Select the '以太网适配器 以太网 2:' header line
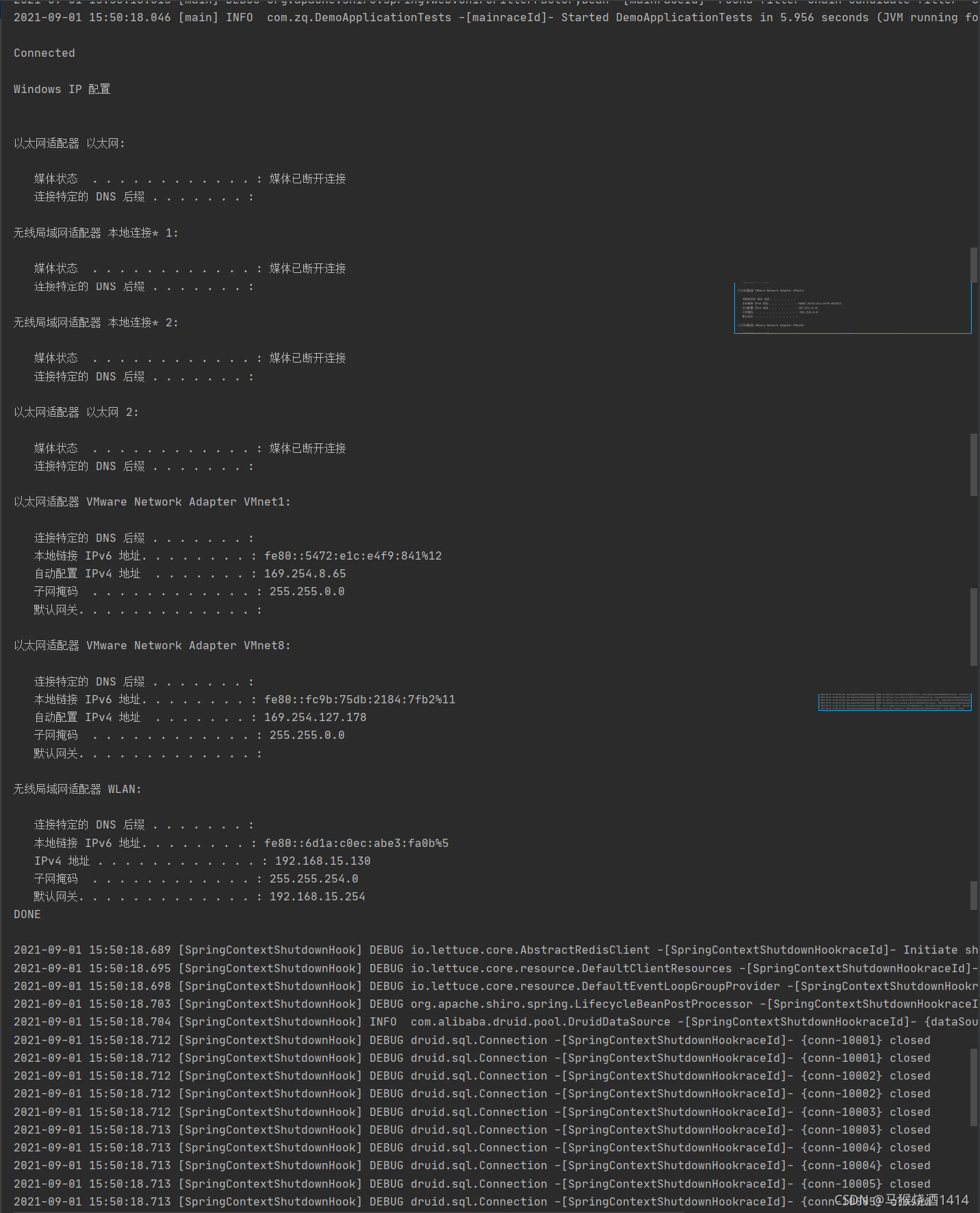 click(76, 412)
